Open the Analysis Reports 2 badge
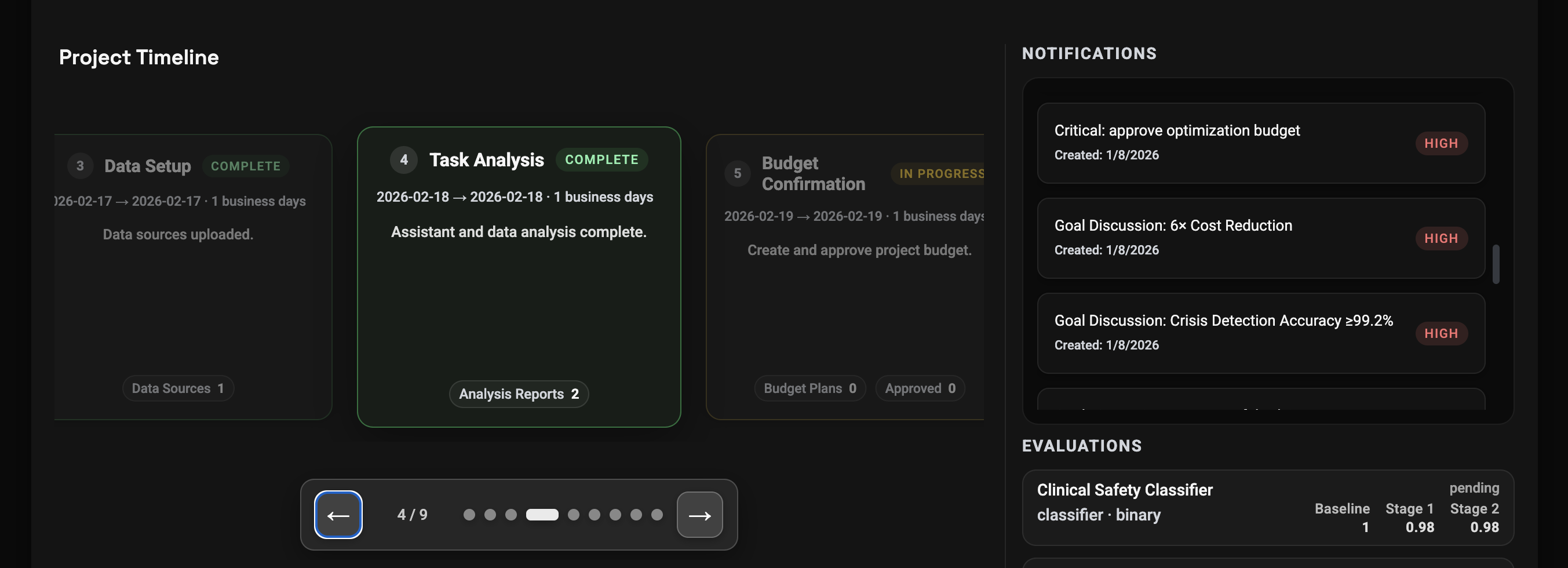Image resolution: width=1568 pixels, height=568 pixels. tap(519, 395)
